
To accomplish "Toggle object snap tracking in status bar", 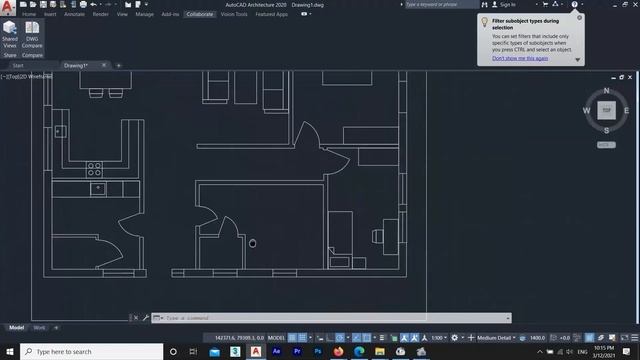I will (357, 338).
